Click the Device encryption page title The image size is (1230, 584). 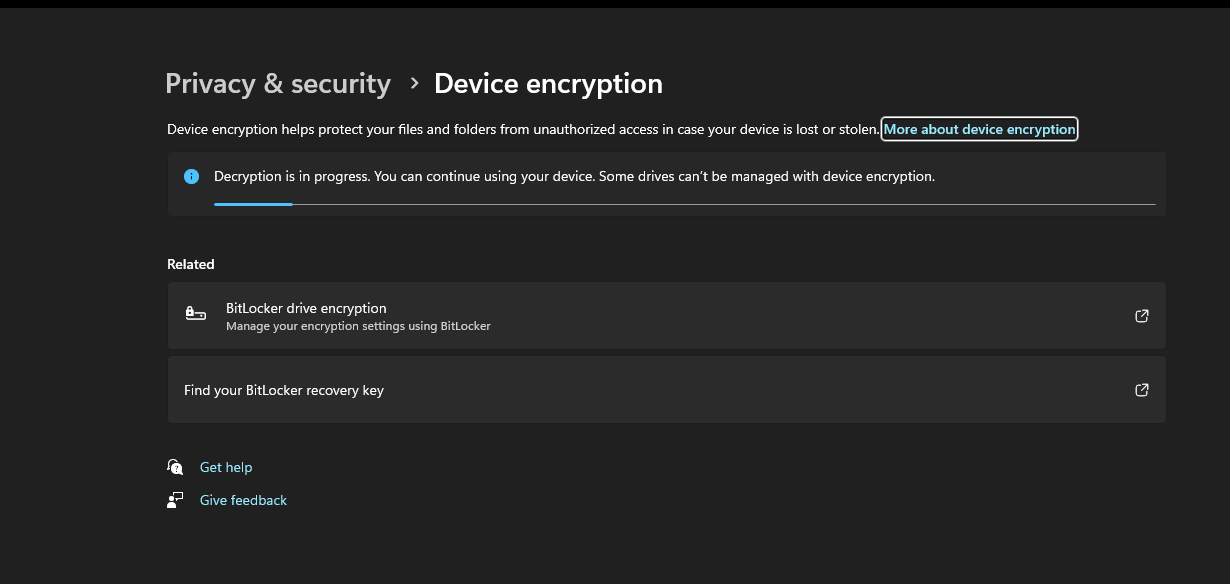point(548,84)
